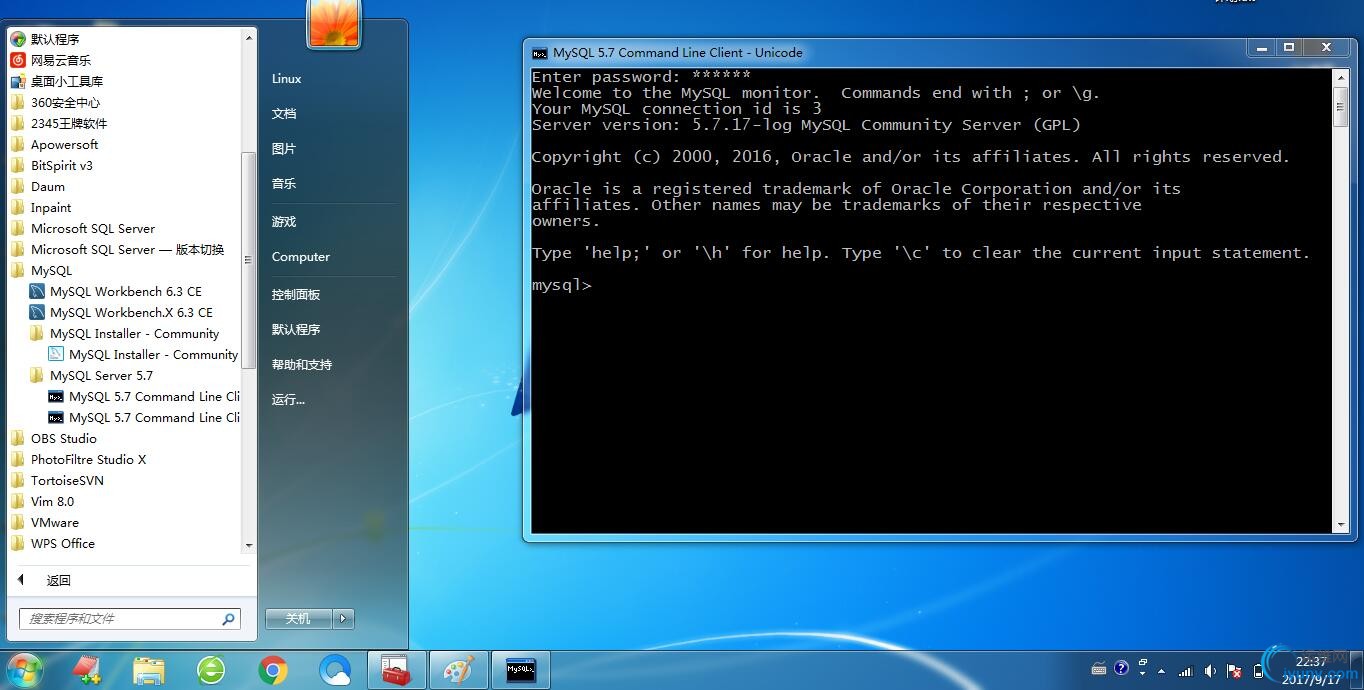Click the keyboard input method tray icon
Screen dimensions: 1364x690
click(x=1098, y=669)
